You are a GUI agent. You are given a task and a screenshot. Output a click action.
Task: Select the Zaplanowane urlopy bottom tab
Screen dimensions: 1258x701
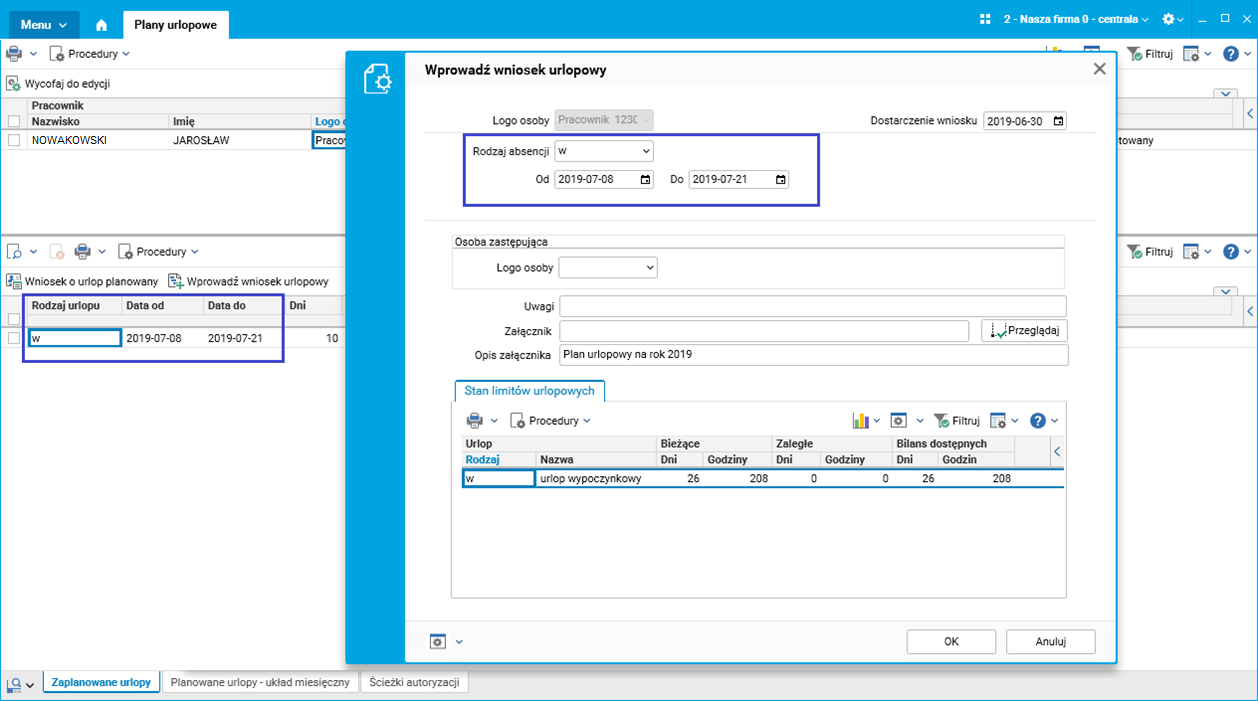[101, 683]
